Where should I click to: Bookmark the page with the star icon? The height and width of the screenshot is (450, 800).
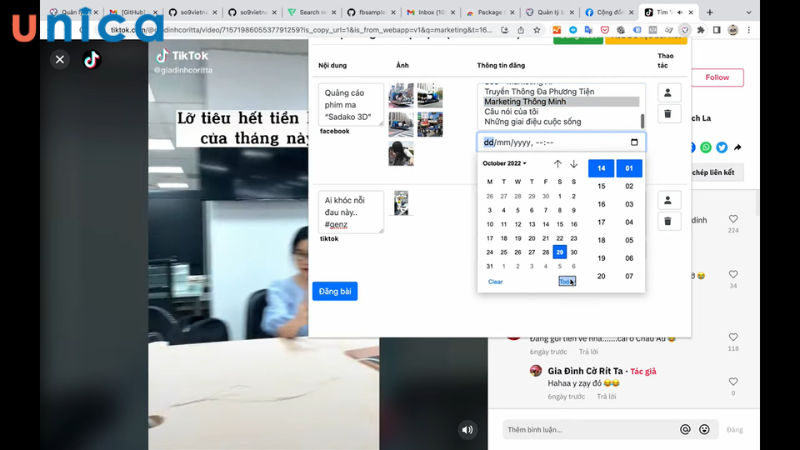pyautogui.click(x=537, y=30)
